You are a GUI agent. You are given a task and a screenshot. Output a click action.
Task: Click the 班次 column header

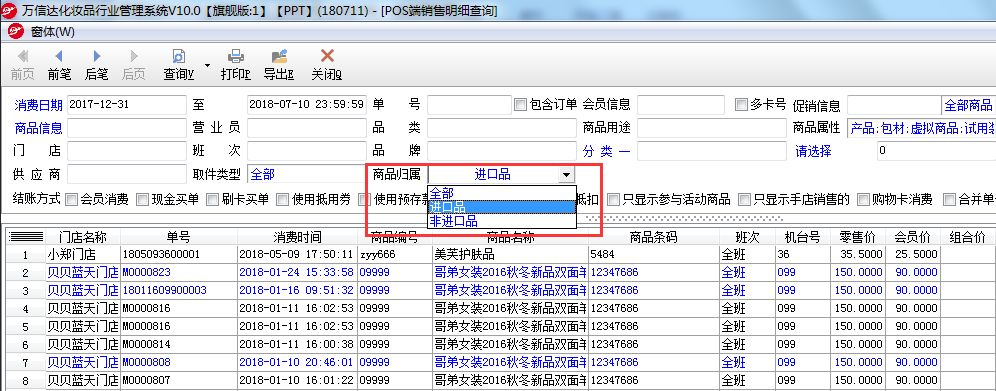(x=748, y=237)
